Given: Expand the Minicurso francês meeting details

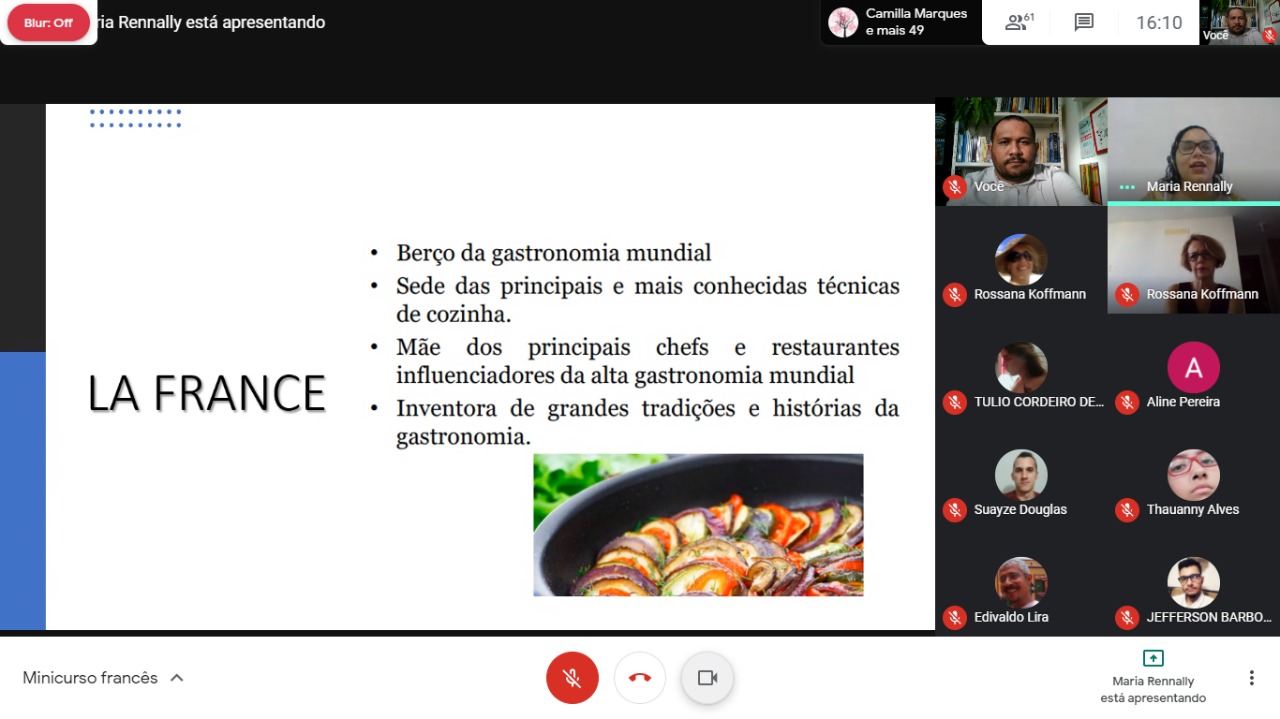Looking at the screenshot, I should (x=177, y=678).
